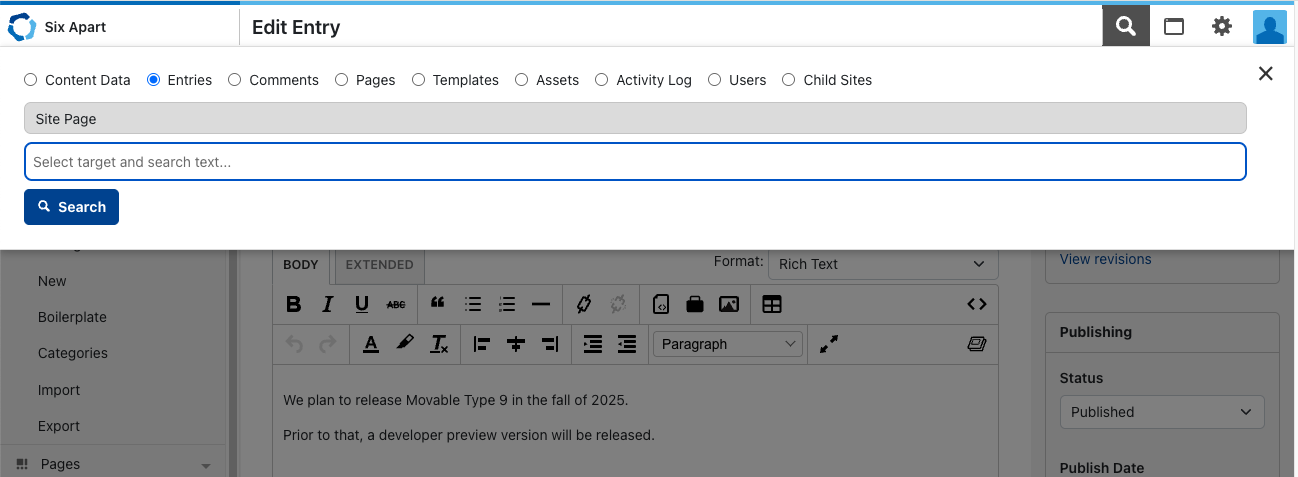Open New in the sidebar
The height and width of the screenshot is (477, 1298).
[52, 281]
